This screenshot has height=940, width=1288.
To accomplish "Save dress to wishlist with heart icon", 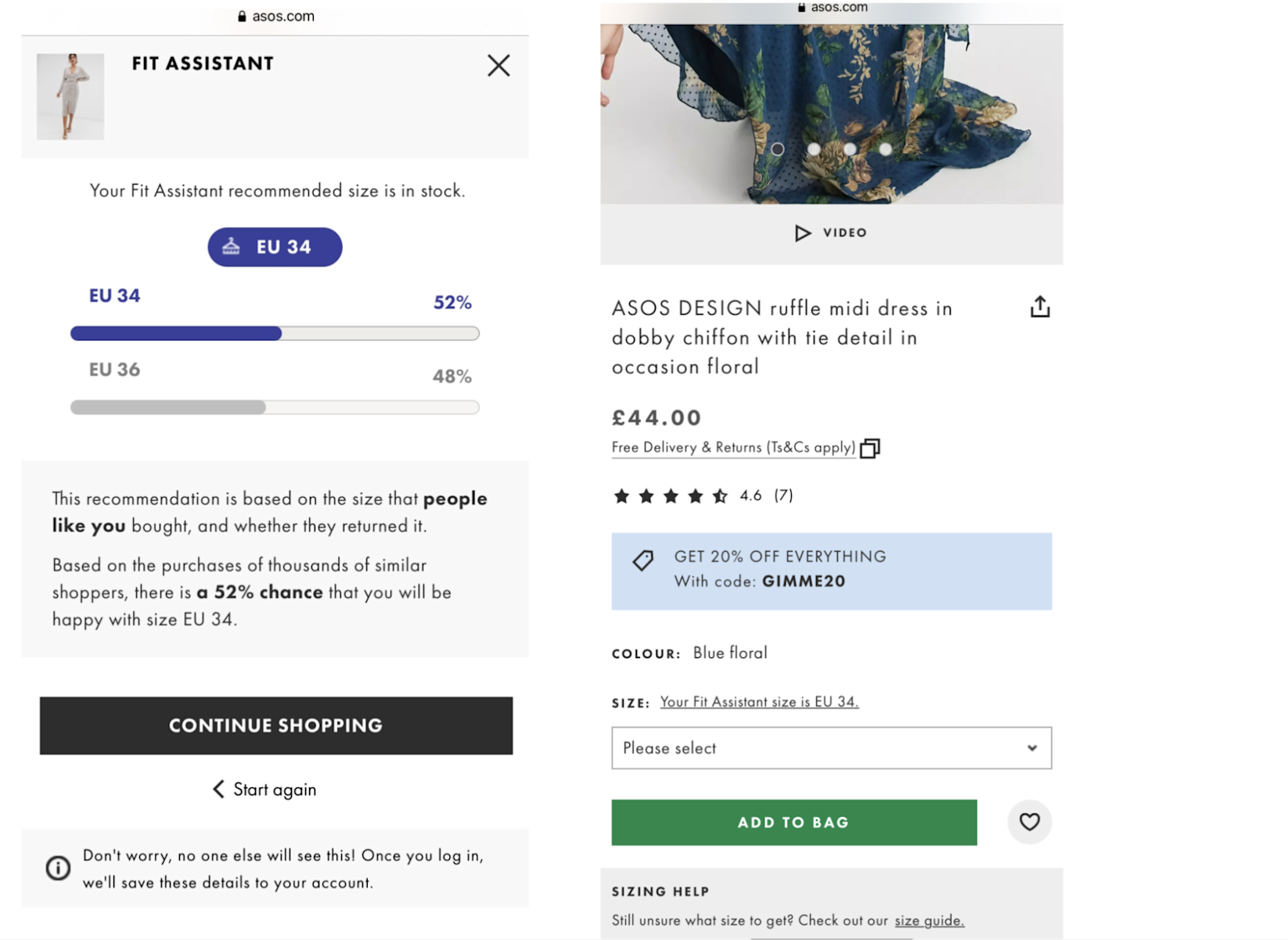I will [x=1029, y=822].
